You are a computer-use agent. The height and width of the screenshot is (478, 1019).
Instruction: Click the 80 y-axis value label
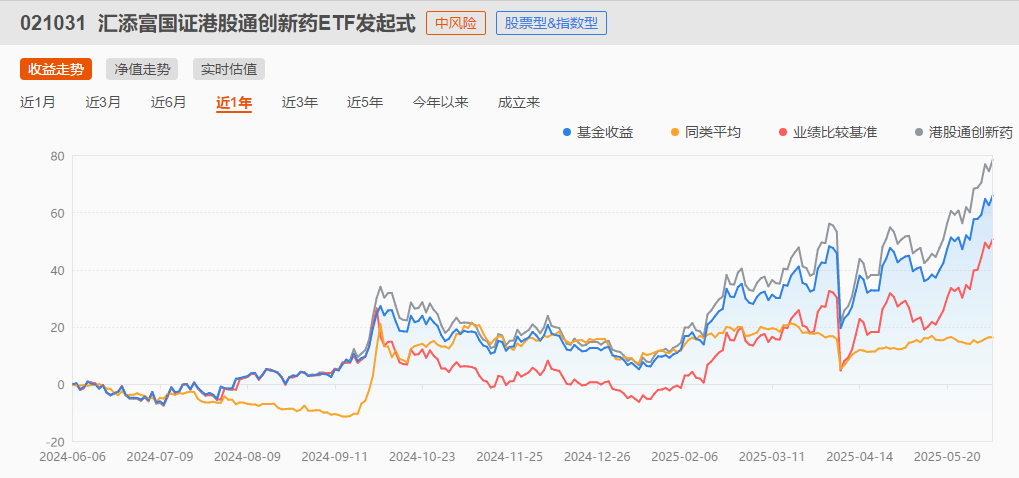[57, 156]
